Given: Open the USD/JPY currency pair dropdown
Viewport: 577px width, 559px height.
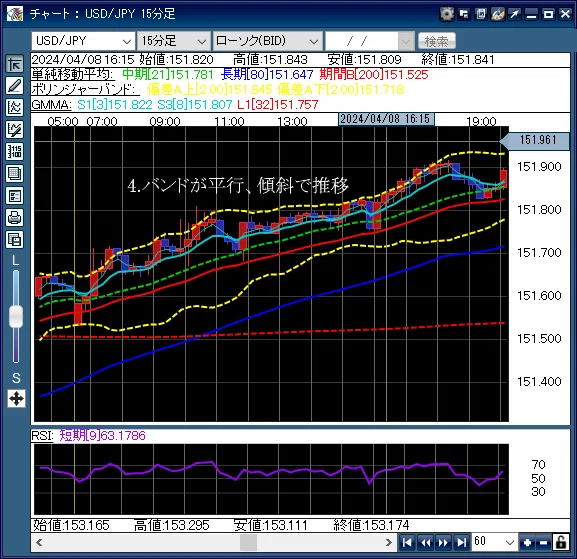Looking at the screenshot, I should [83, 41].
